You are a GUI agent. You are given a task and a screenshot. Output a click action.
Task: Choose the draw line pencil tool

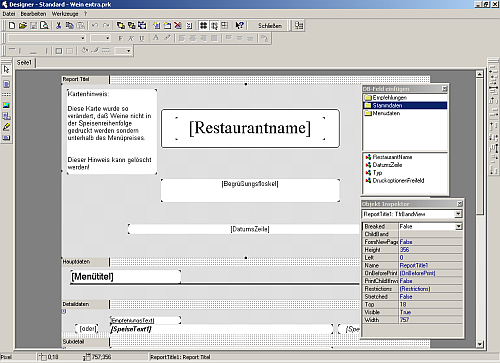tap(6, 127)
